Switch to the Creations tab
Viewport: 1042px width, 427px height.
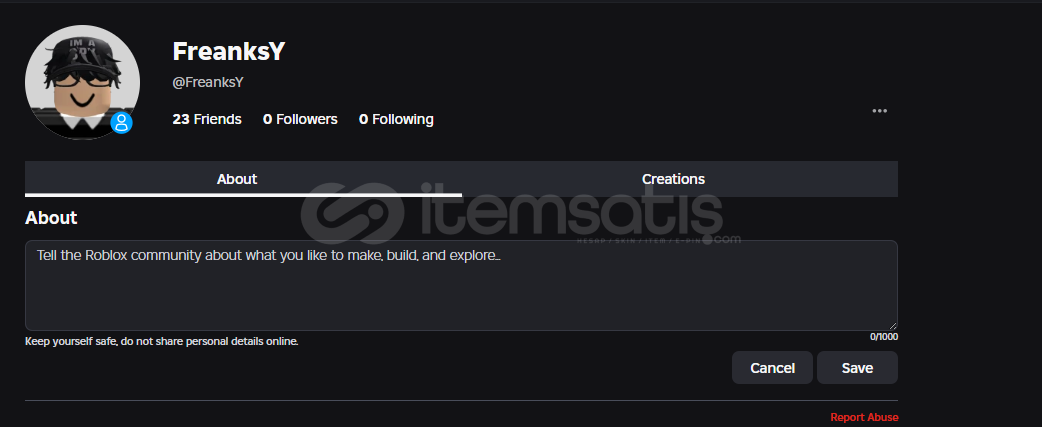673,179
